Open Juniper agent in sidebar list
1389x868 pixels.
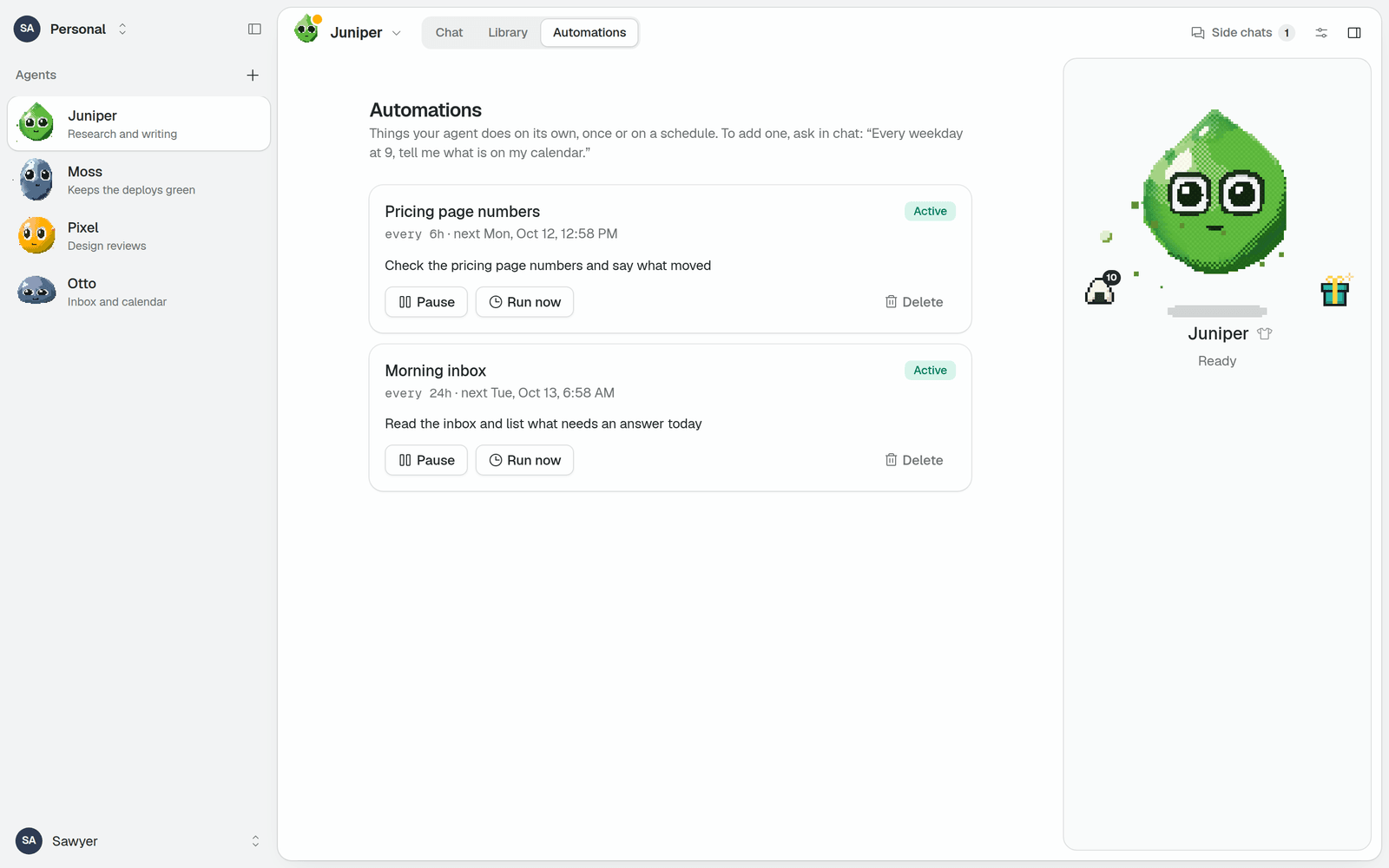pyautogui.click(x=139, y=123)
